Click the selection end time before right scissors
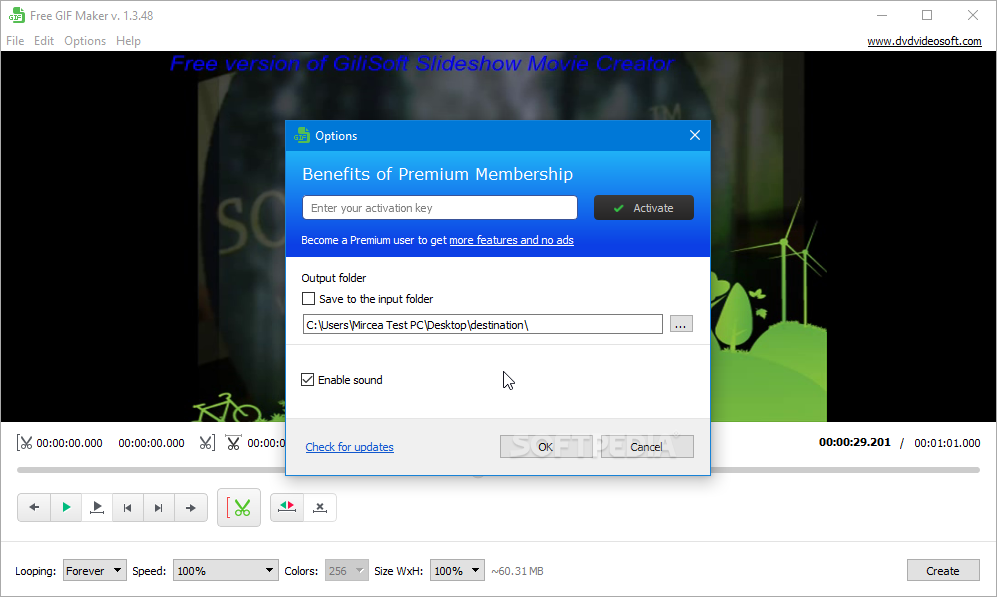 pos(151,443)
